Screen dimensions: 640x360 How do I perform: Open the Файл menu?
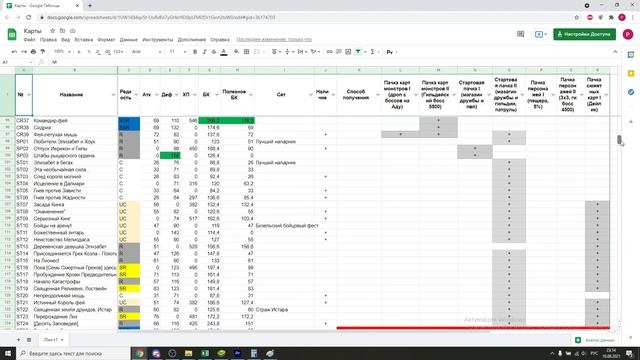pos(29,40)
